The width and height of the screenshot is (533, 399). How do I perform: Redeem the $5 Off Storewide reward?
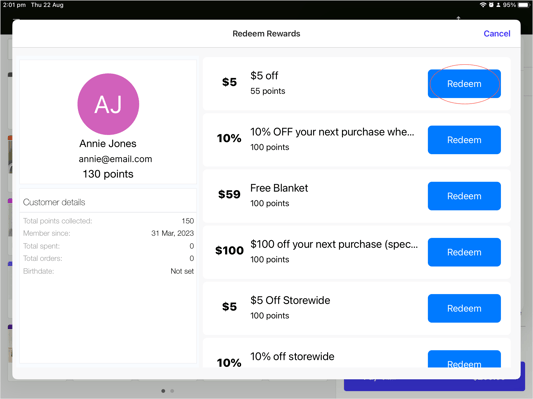(464, 308)
